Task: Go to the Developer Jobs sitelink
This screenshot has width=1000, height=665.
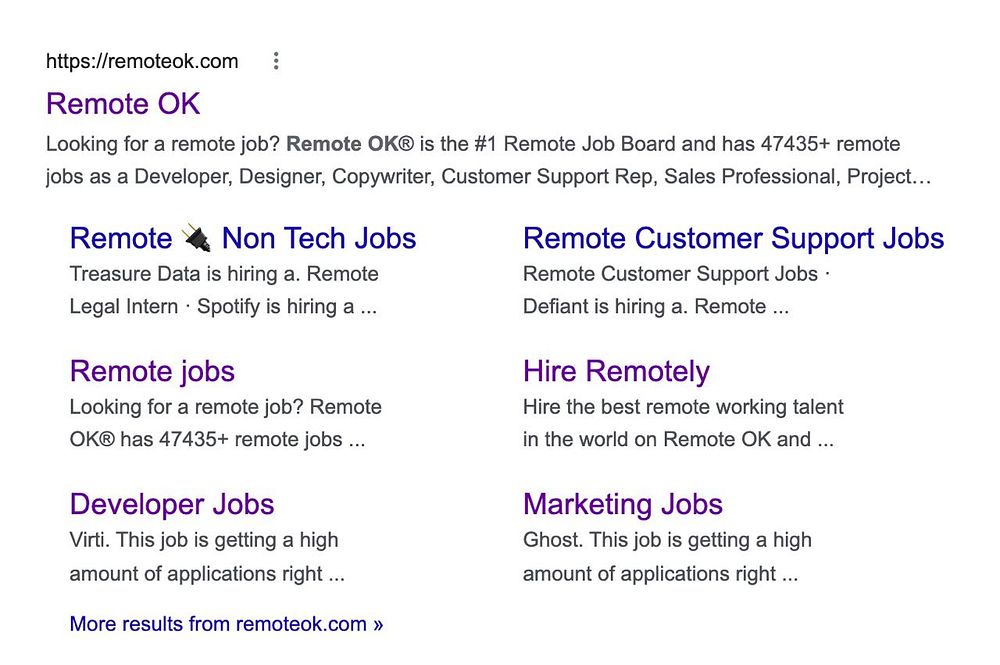Action: pyautogui.click(x=172, y=504)
